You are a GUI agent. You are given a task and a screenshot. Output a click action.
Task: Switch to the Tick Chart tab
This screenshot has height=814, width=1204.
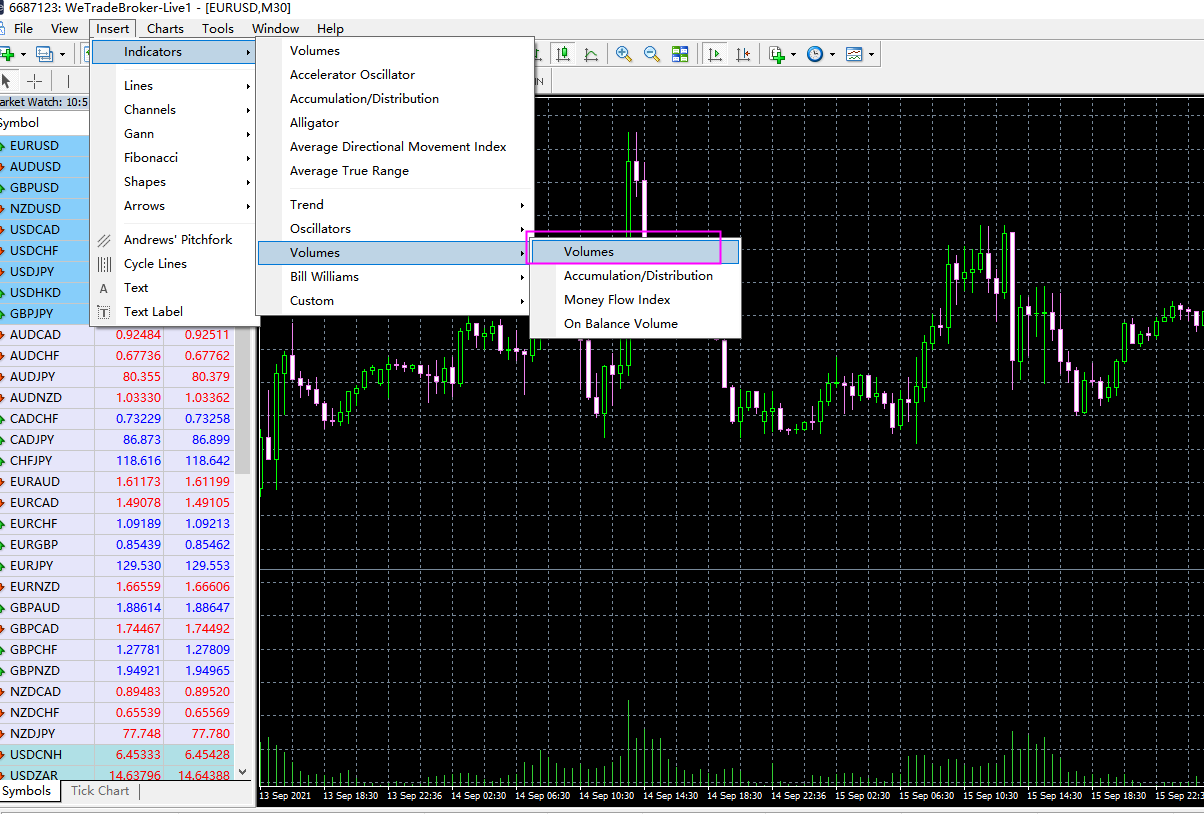pos(100,791)
